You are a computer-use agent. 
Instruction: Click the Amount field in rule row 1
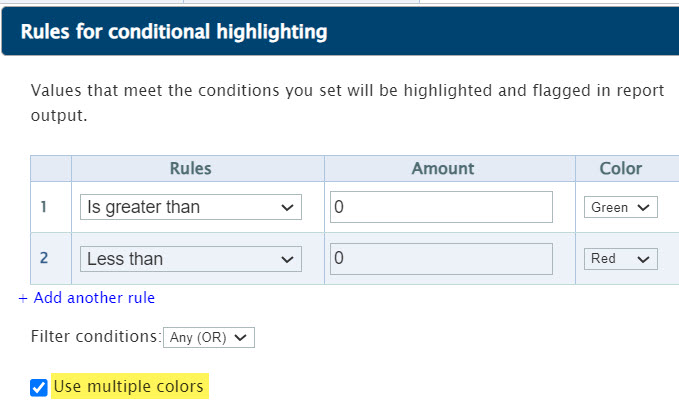click(x=441, y=207)
